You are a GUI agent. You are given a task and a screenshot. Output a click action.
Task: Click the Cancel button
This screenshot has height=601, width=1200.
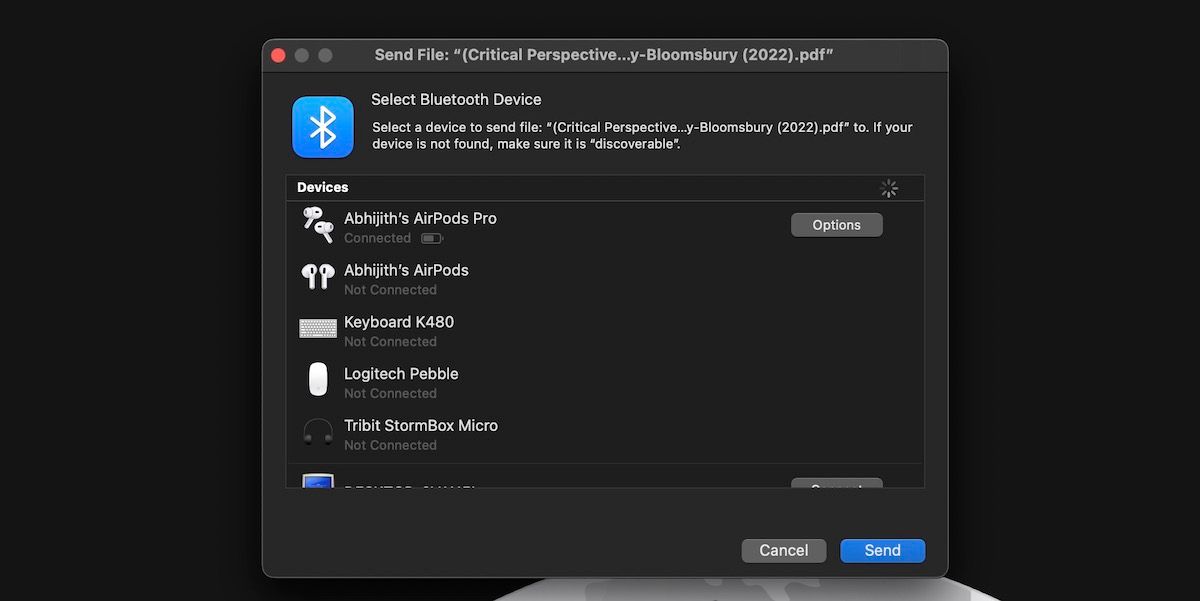click(783, 550)
